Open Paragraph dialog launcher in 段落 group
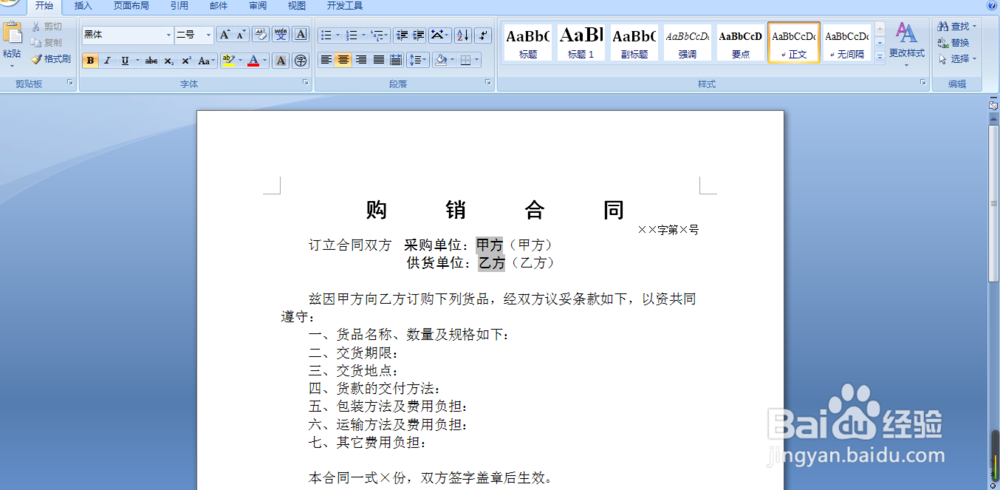This screenshot has width=1000, height=490. (x=489, y=82)
